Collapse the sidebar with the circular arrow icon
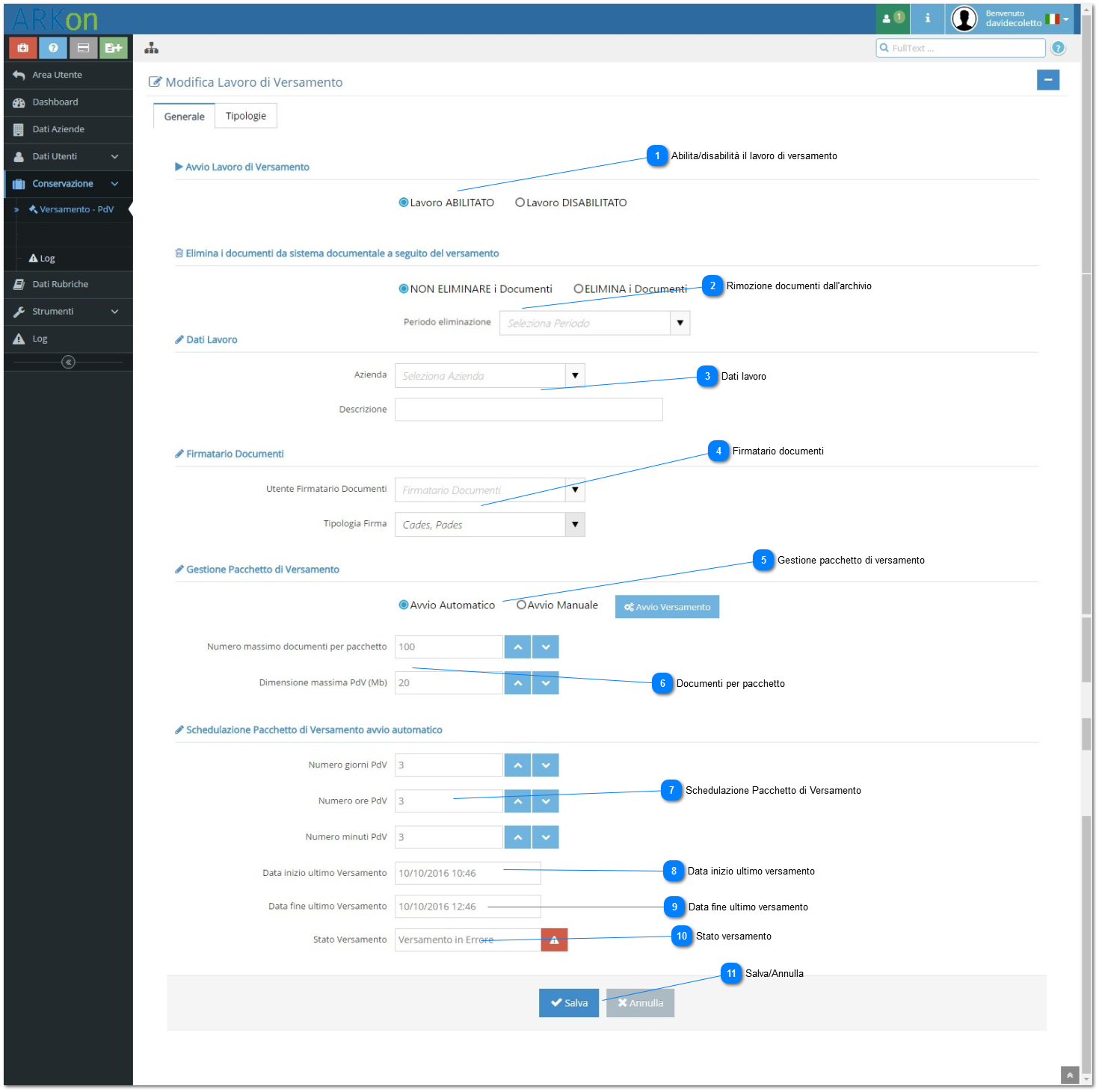Image resolution: width=1099 pixels, height=1092 pixels. pos(68,362)
